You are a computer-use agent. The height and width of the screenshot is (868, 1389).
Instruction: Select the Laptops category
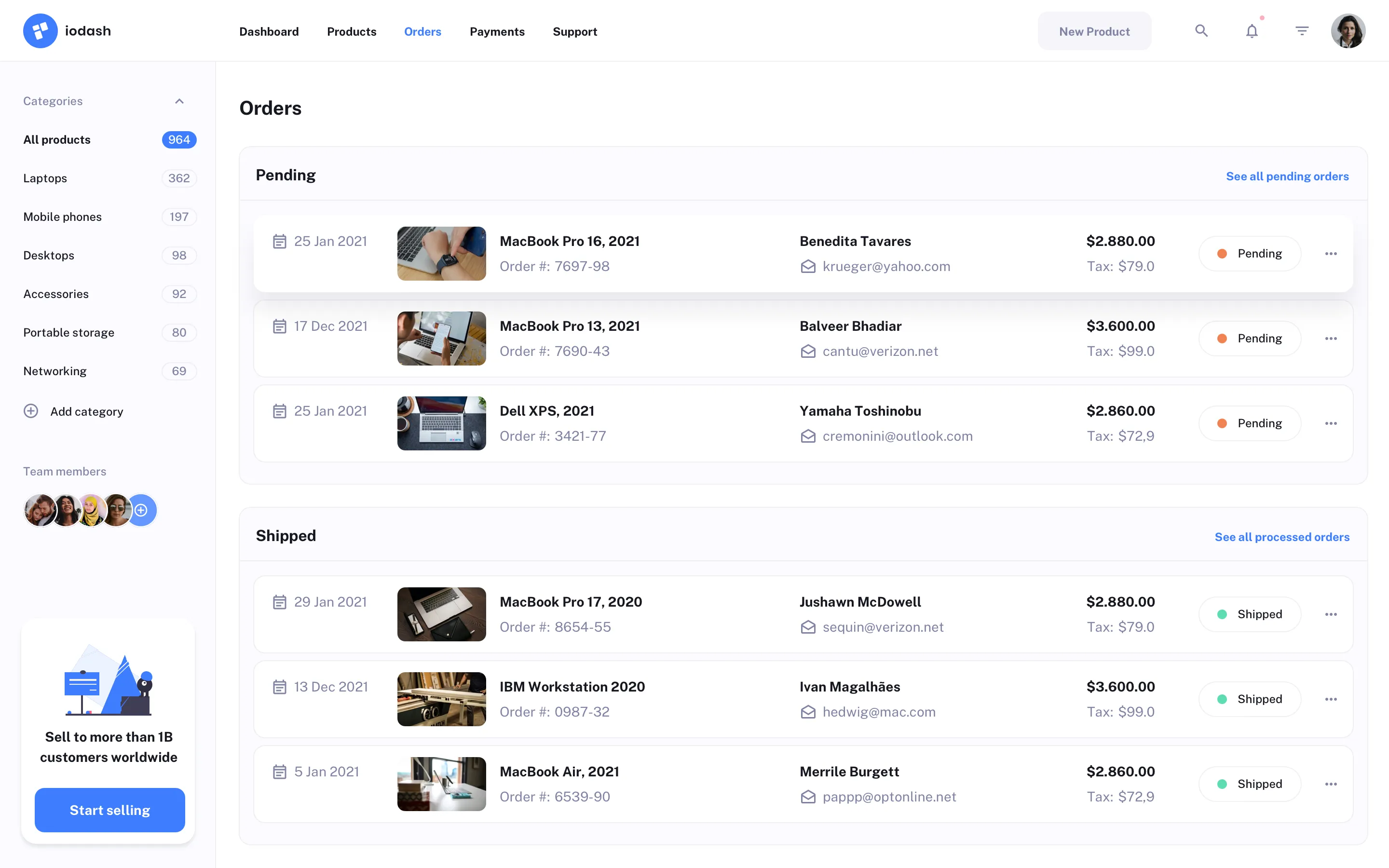(45, 178)
